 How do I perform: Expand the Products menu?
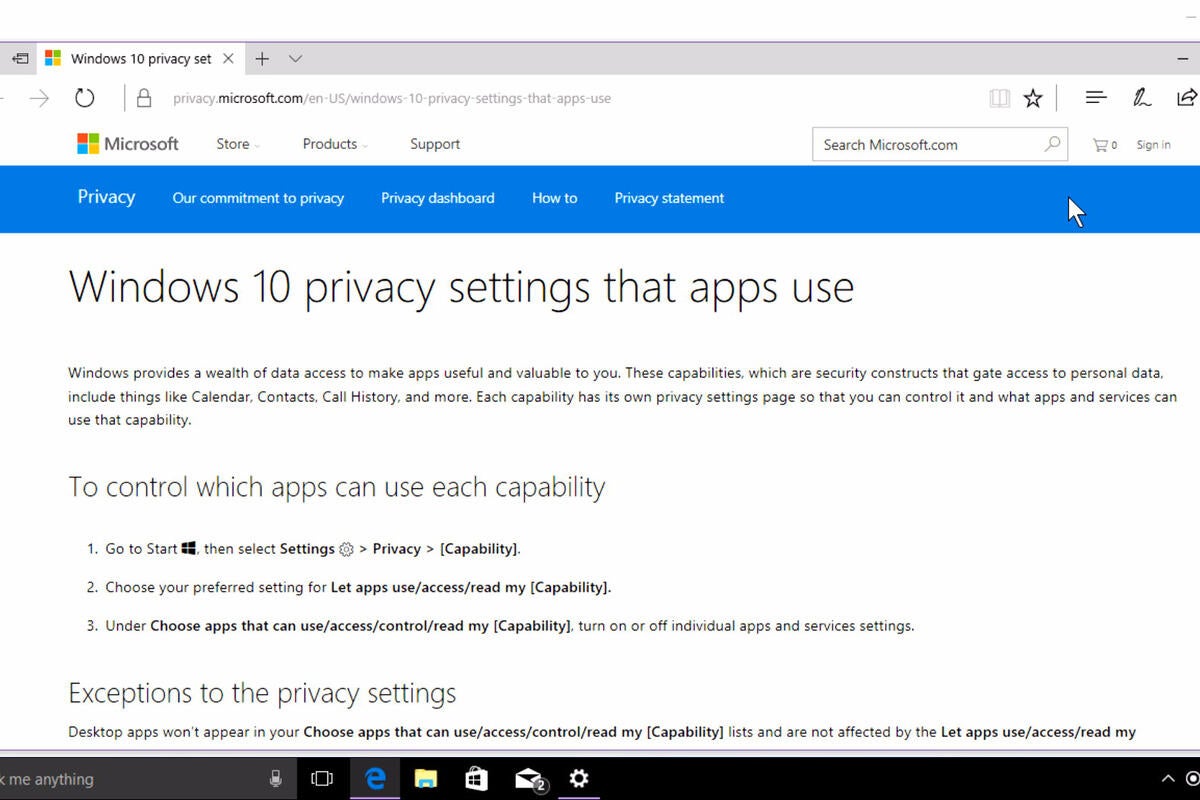pos(335,144)
